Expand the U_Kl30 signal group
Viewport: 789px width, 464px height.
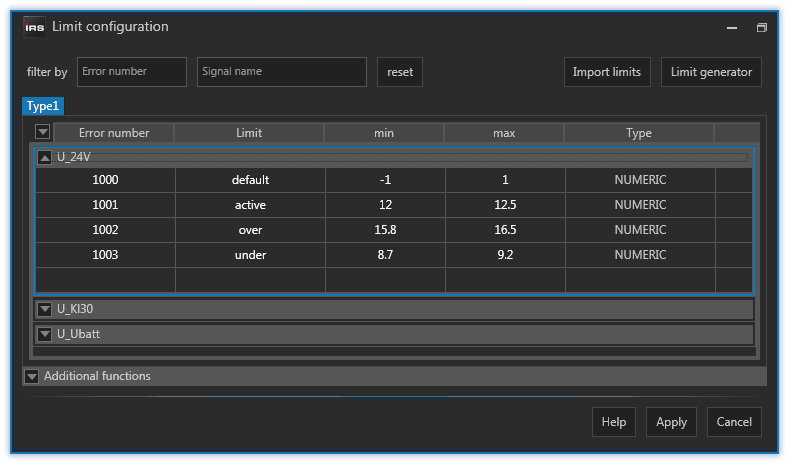pyautogui.click(x=45, y=309)
